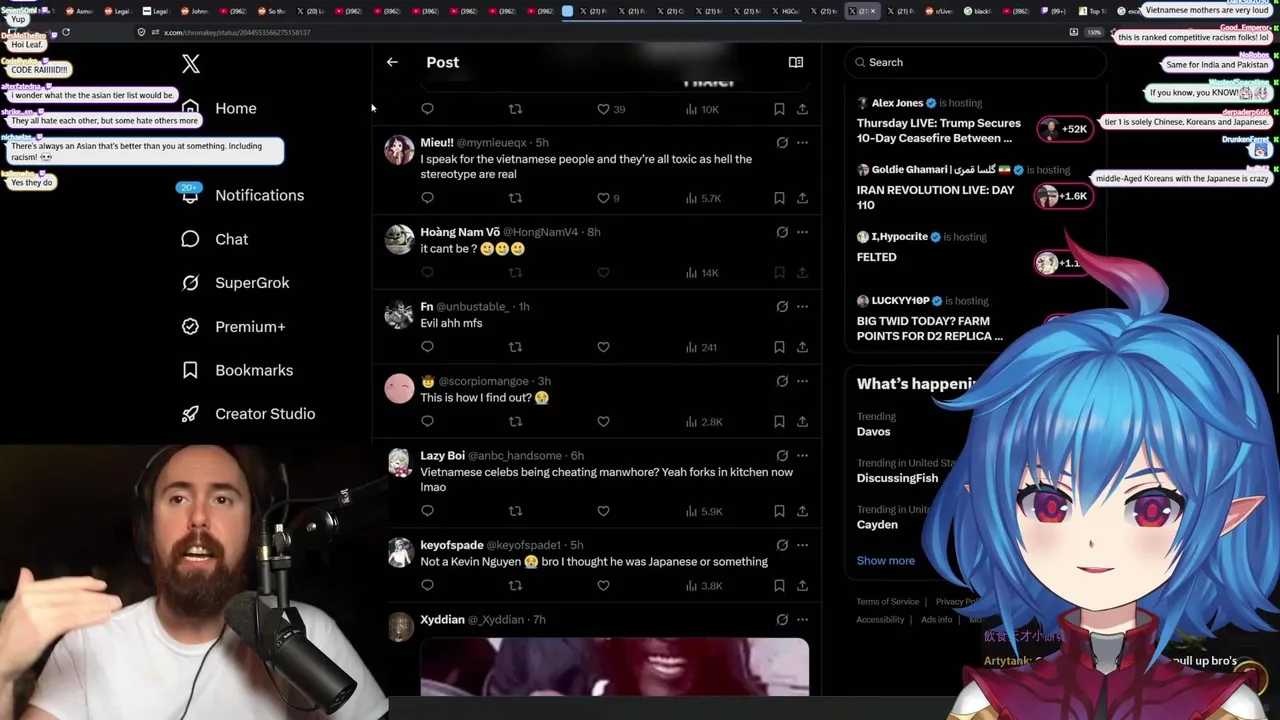
Task: Bookmark Fn's 'Evil ahh mfs' comment
Action: (x=779, y=347)
